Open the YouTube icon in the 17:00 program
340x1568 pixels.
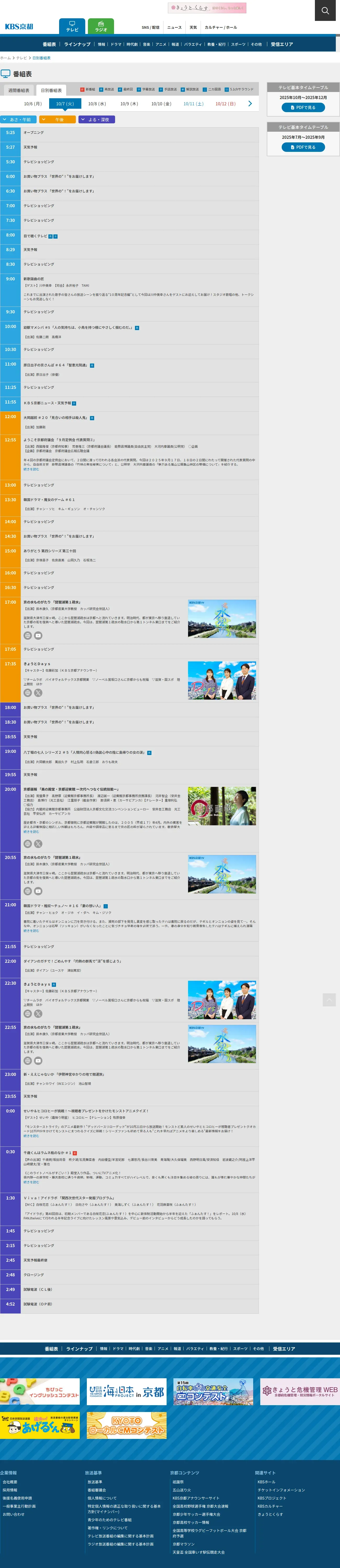[38, 636]
